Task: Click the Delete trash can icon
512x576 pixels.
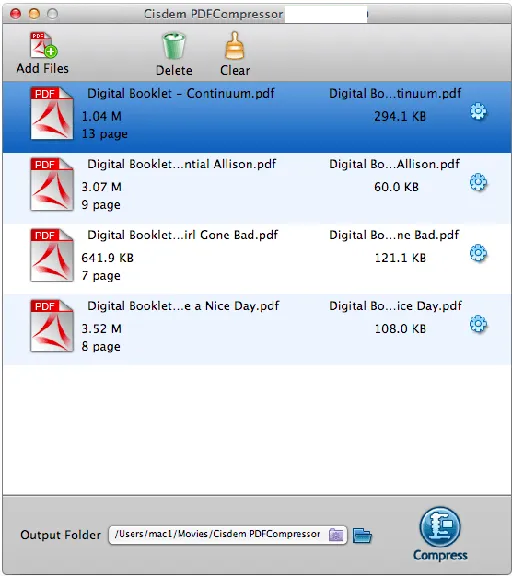Action: click(174, 46)
